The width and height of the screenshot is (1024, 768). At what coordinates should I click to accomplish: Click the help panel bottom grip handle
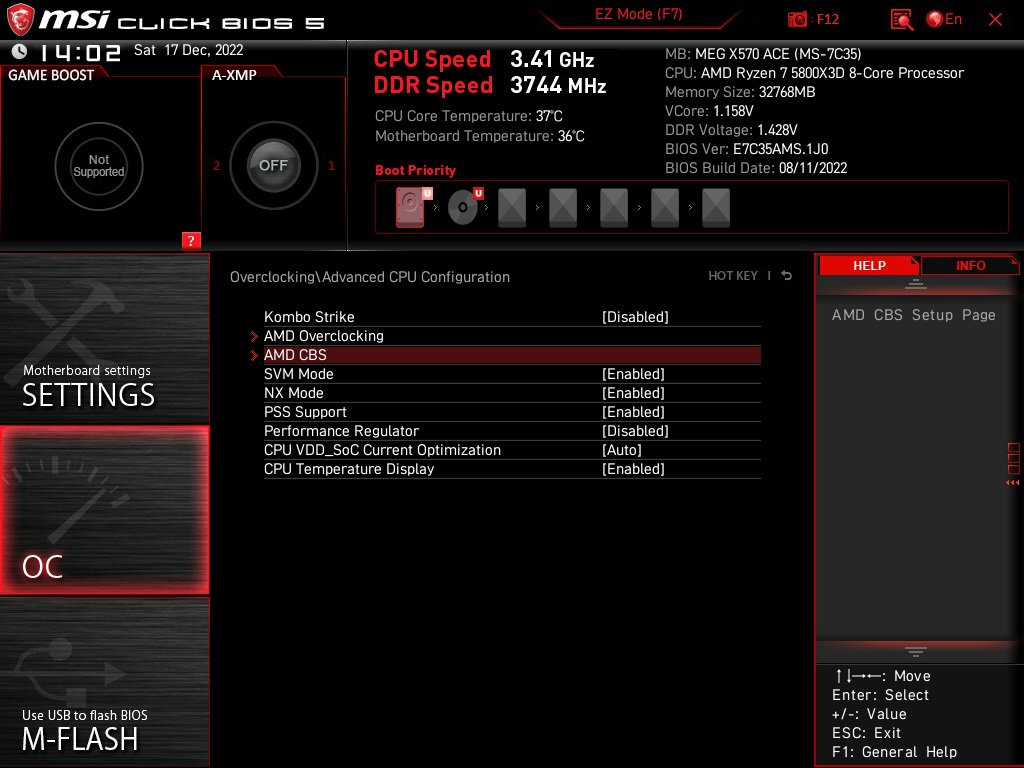click(916, 652)
